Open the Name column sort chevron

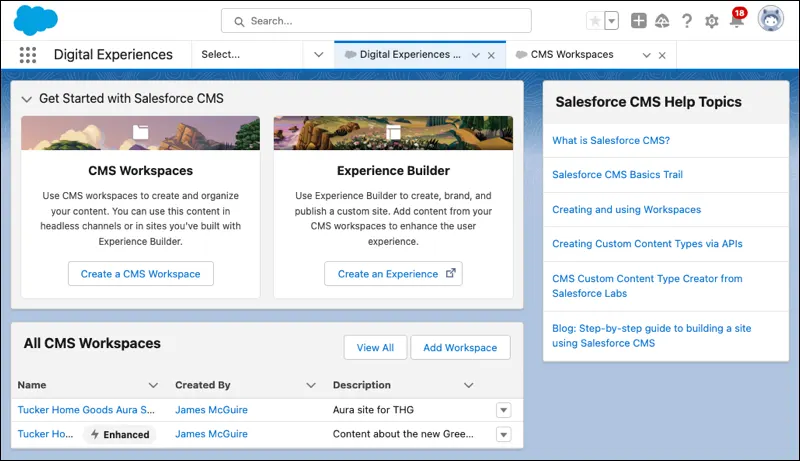pos(153,386)
